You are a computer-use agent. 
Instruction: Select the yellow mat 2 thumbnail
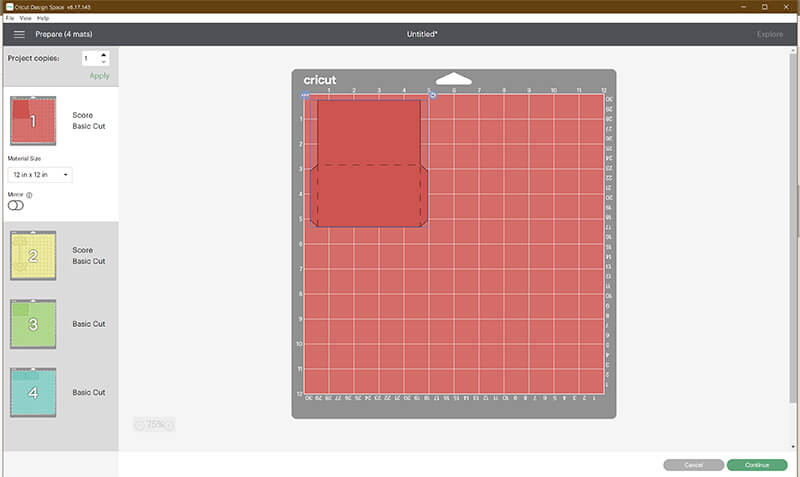point(33,256)
